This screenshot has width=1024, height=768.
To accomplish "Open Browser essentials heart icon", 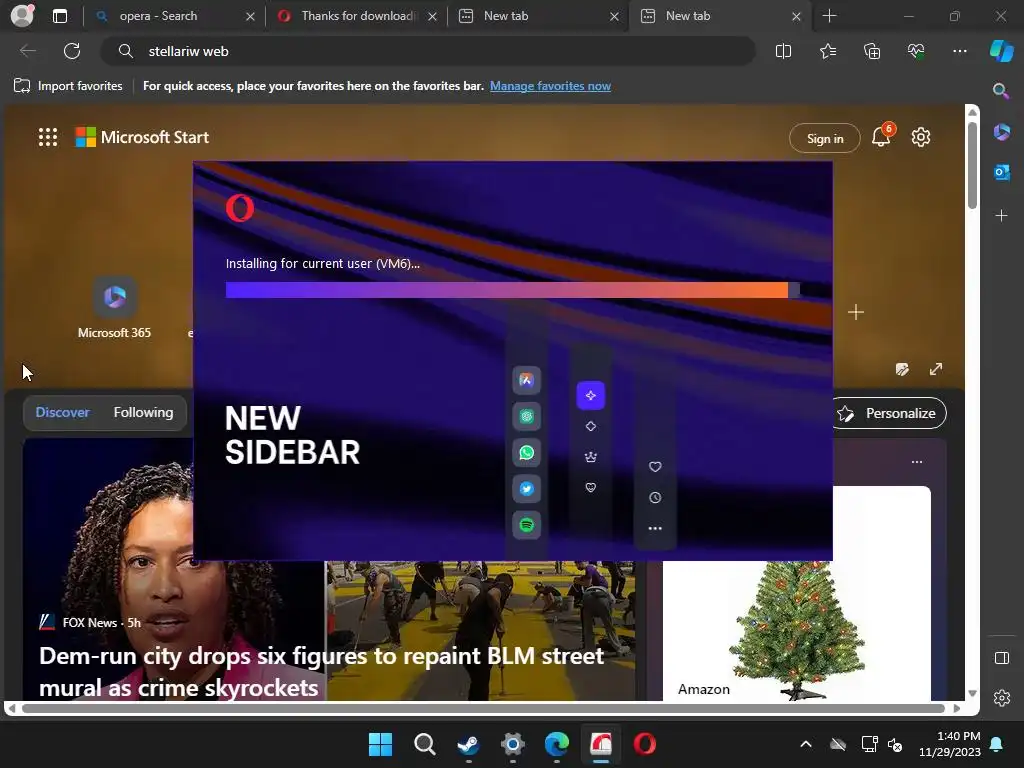I will tap(916, 51).
